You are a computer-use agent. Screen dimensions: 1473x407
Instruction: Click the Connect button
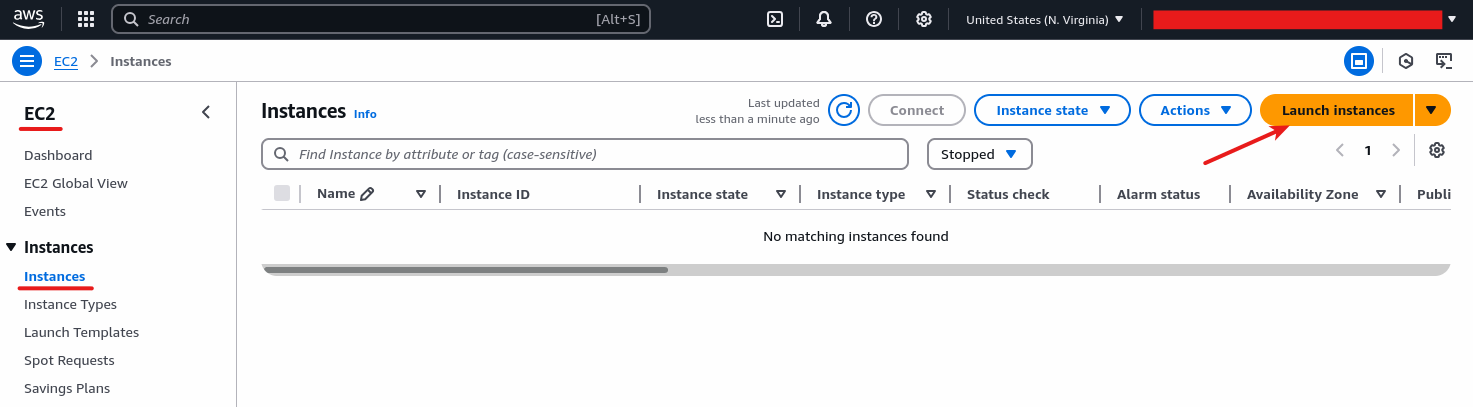click(x=917, y=110)
